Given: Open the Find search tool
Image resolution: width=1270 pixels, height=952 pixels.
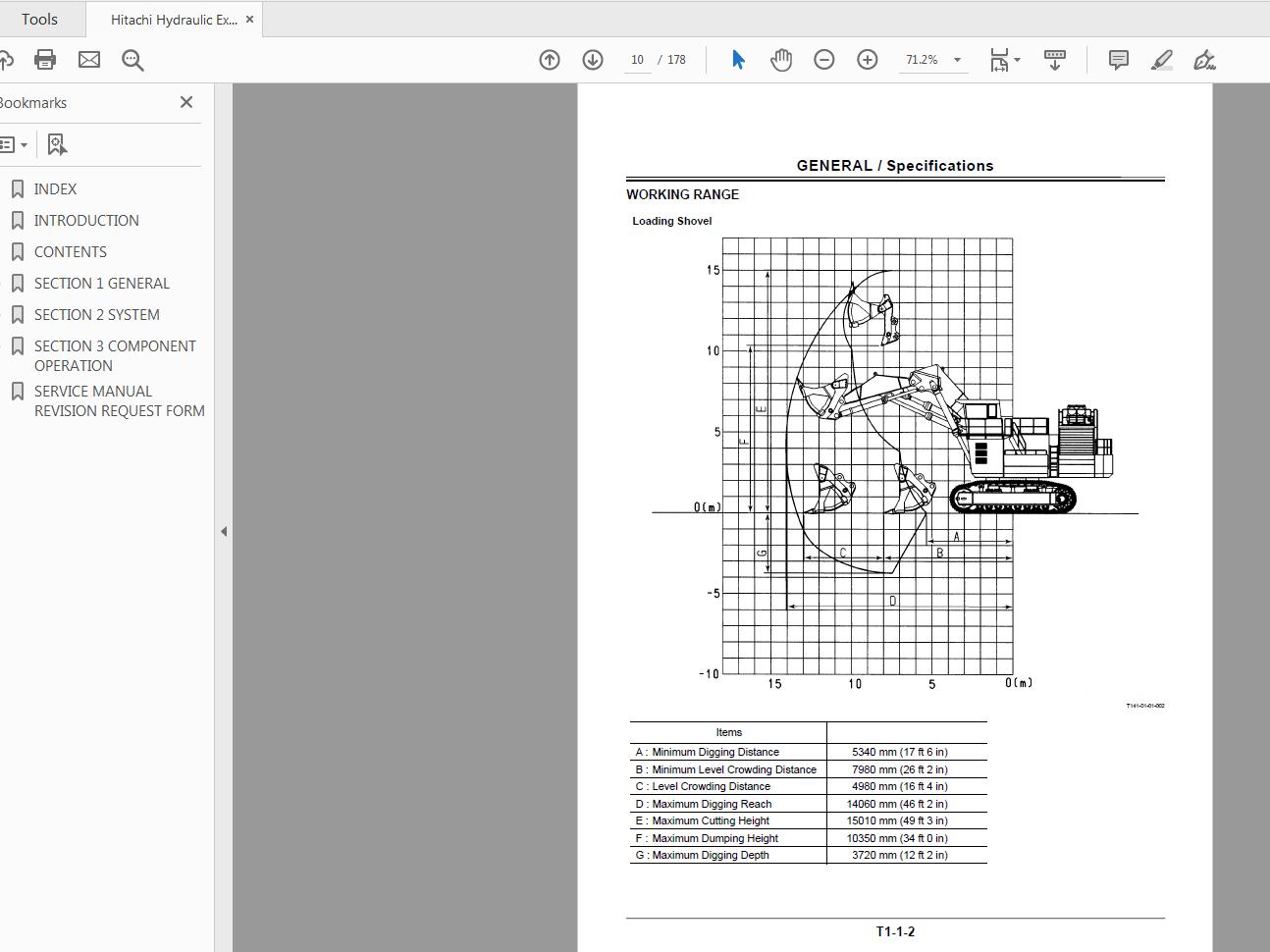Looking at the screenshot, I should (132, 59).
